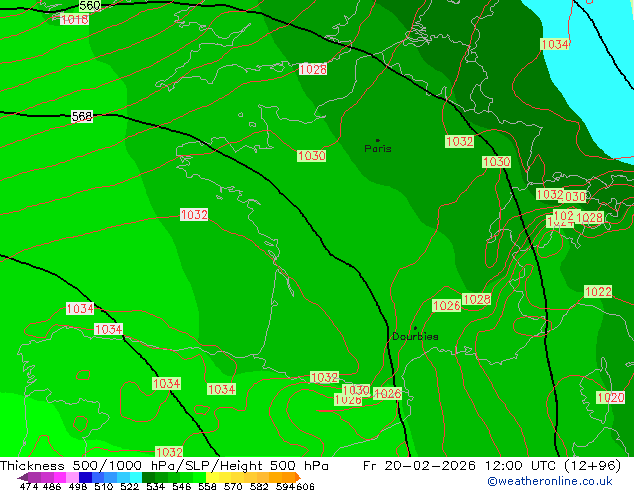The image size is (634, 490).
Task: Click the Paris city label
Action: pos(378,149)
